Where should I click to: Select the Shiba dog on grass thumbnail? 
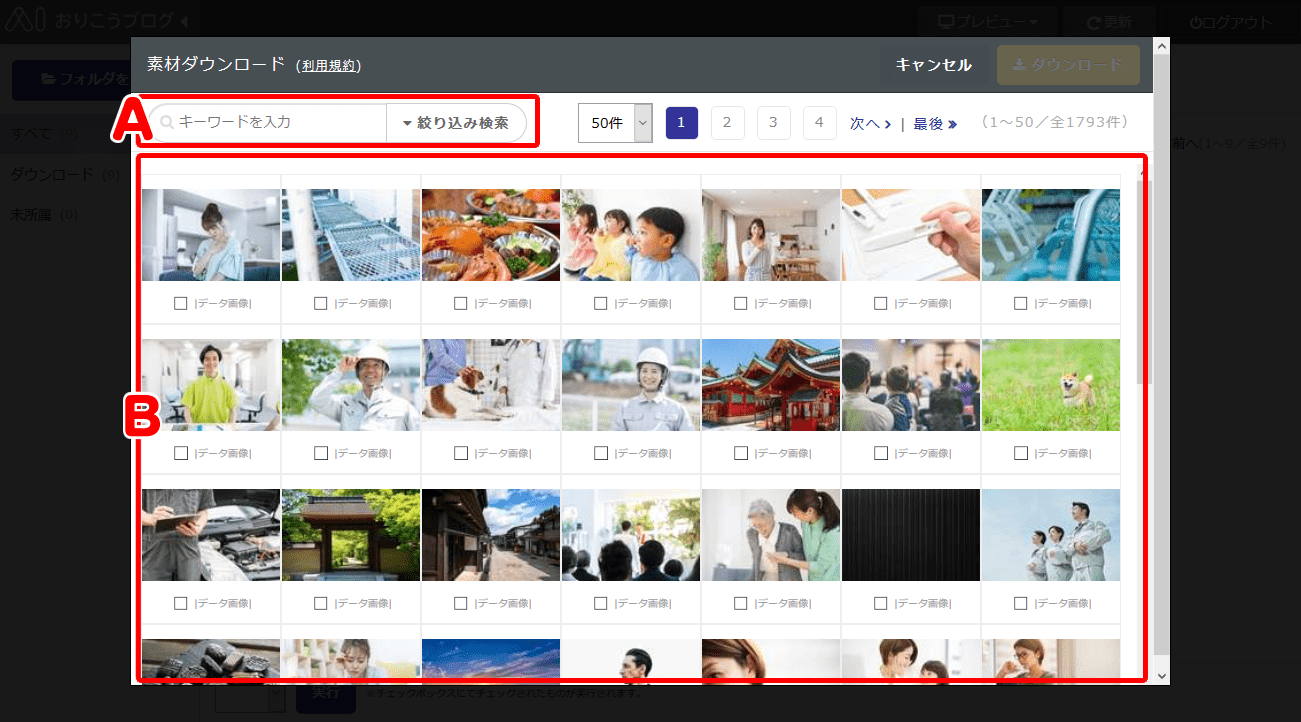1051,385
